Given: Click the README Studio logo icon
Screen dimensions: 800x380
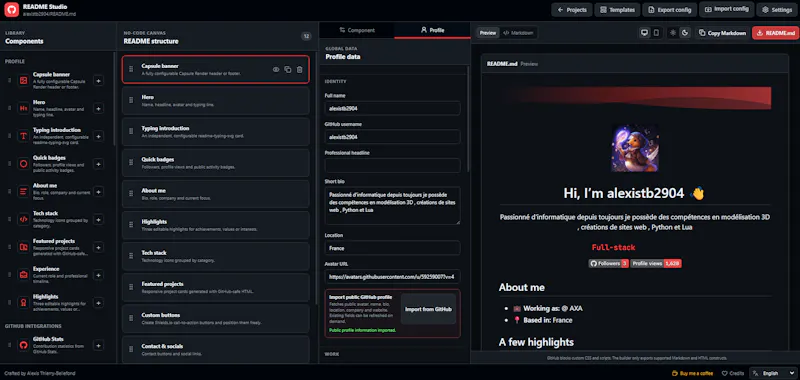Looking at the screenshot, I should [11, 9].
